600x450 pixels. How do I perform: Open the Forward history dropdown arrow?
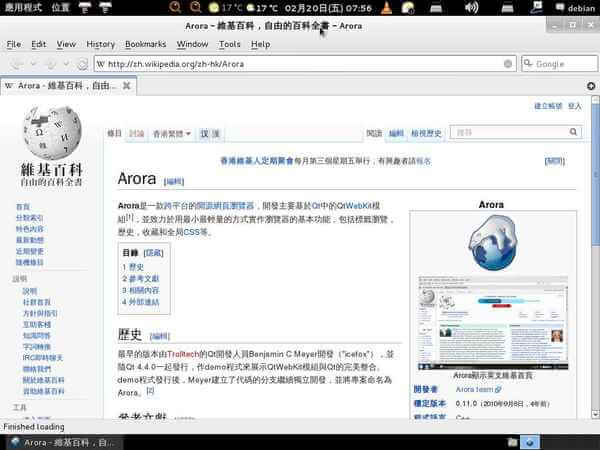point(67,64)
